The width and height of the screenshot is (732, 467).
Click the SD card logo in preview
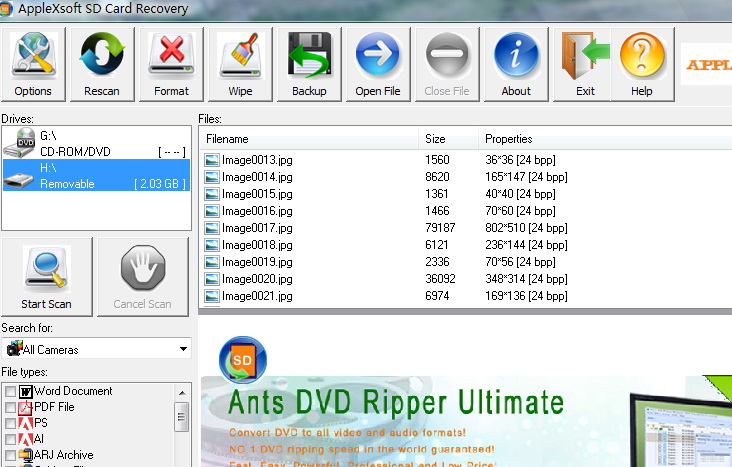(243, 360)
